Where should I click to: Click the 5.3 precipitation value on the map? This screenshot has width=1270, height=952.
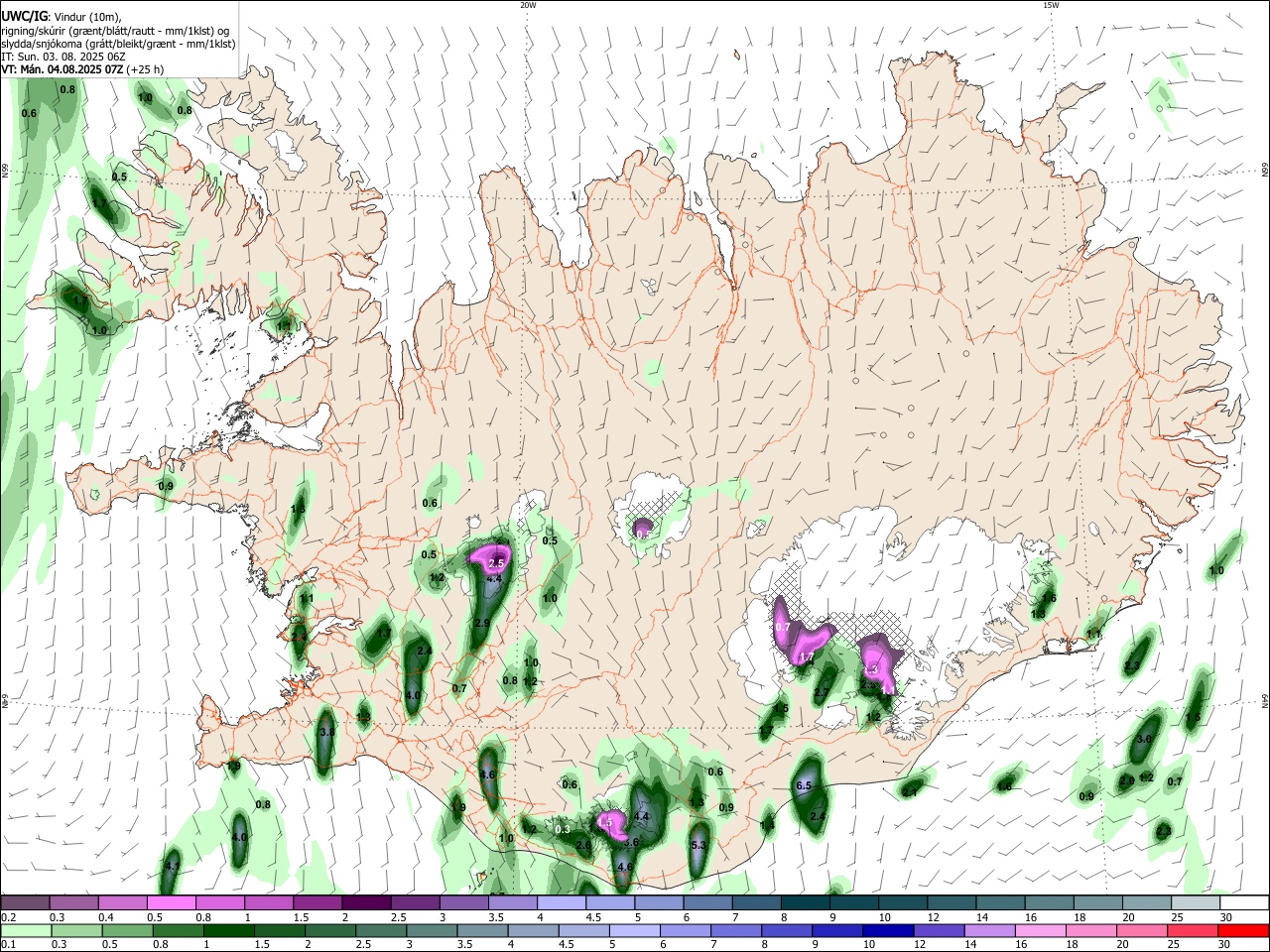click(x=698, y=845)
